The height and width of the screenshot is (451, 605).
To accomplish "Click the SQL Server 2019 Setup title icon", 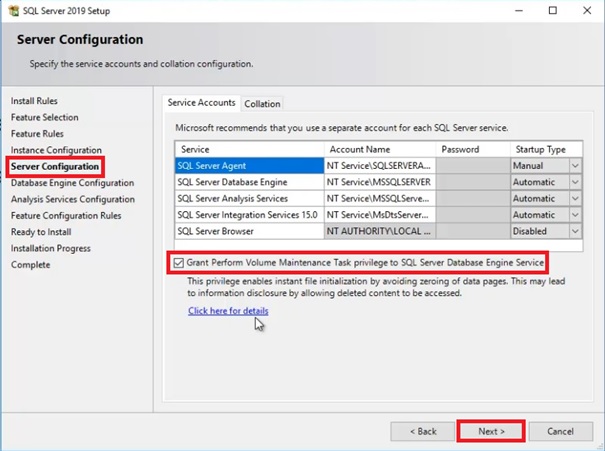I will pyautogui.click(x=13, y=10).
